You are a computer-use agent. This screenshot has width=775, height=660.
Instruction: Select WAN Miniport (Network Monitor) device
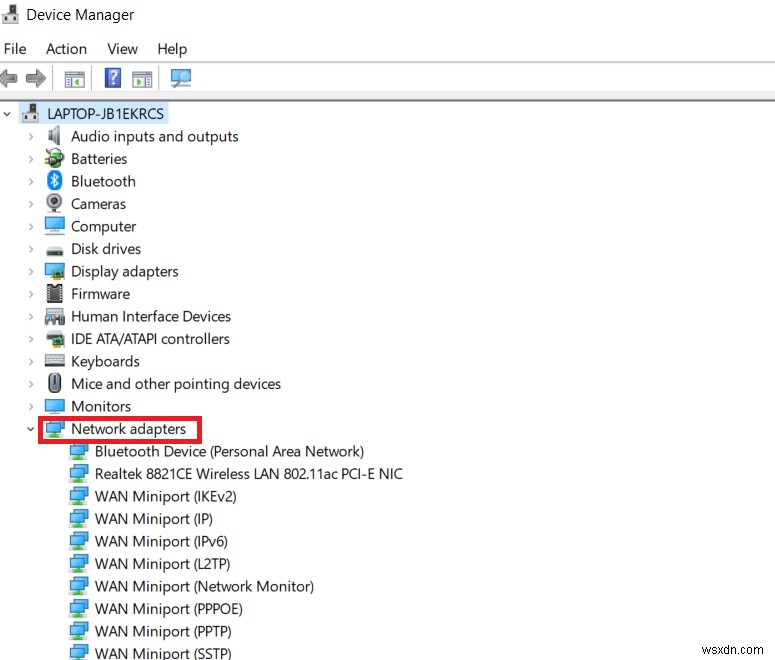pyautogui.click(x=204, y=586)
